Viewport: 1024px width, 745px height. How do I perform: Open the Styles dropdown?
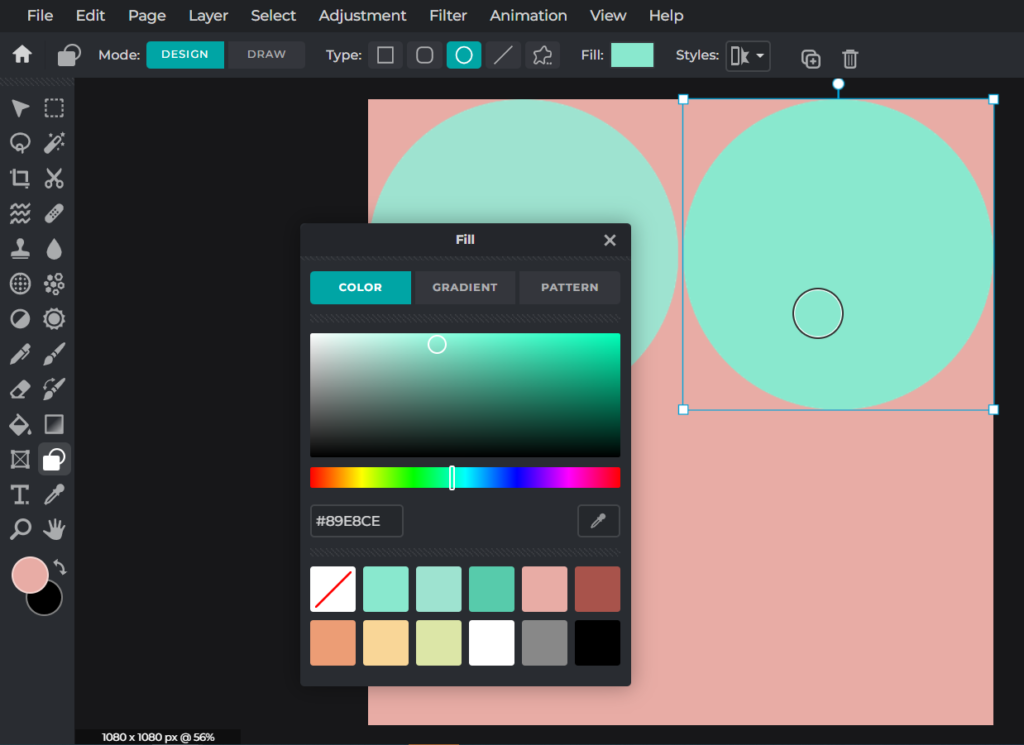point(748,56)
